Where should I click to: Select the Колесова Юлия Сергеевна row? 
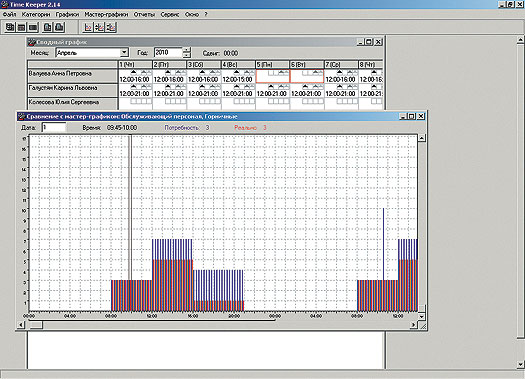point(73,103)
